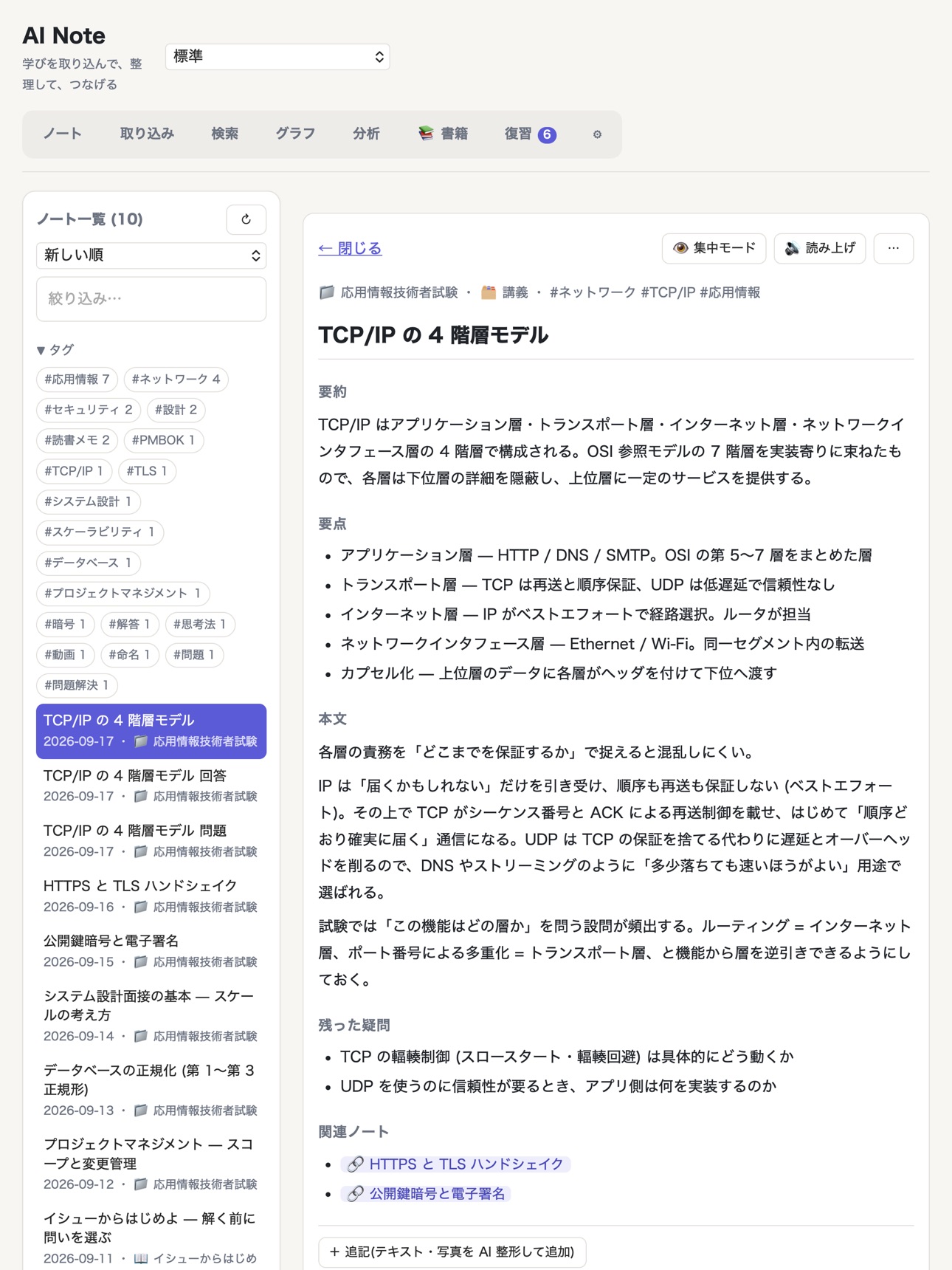The width and height of the screenshot is (952, 1270).
Task: Click the 応用情報技術者試験 folder in note header
Action: (388, 292)
